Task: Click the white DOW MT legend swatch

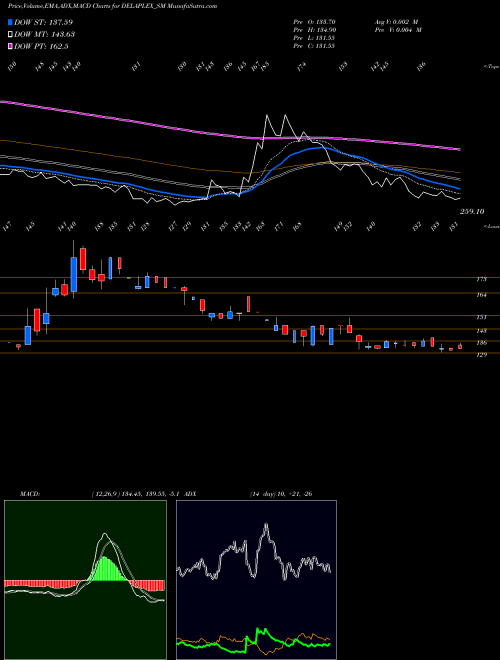Action: point(10,34)
